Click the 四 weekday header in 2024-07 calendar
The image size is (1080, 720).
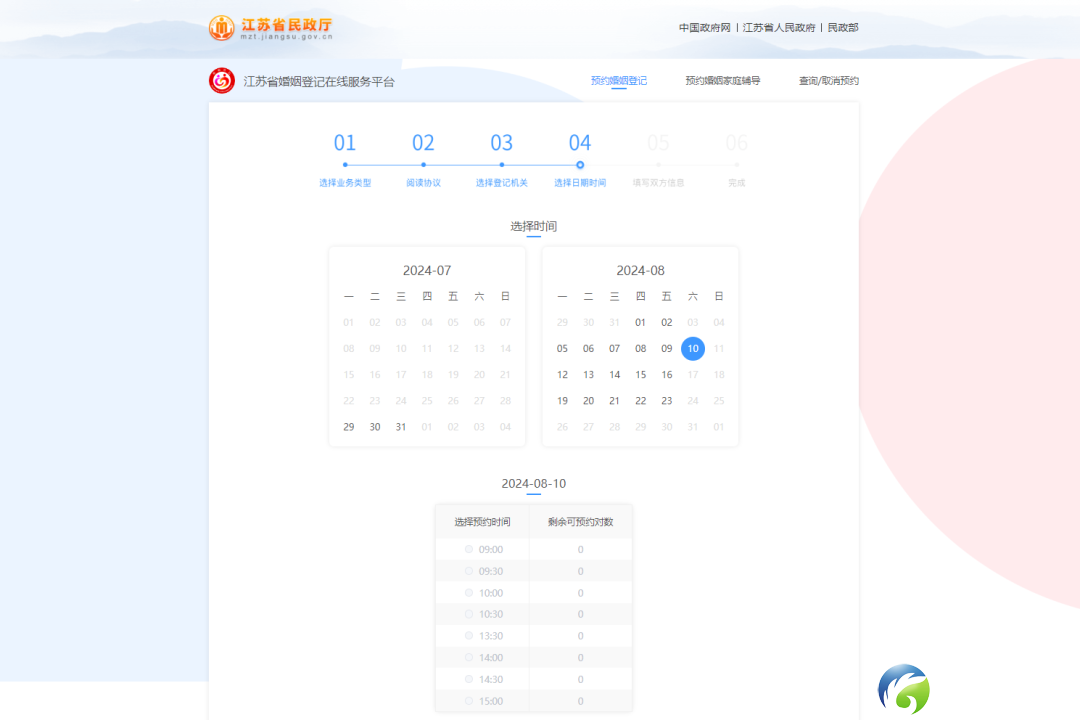[x=427, y=296]
